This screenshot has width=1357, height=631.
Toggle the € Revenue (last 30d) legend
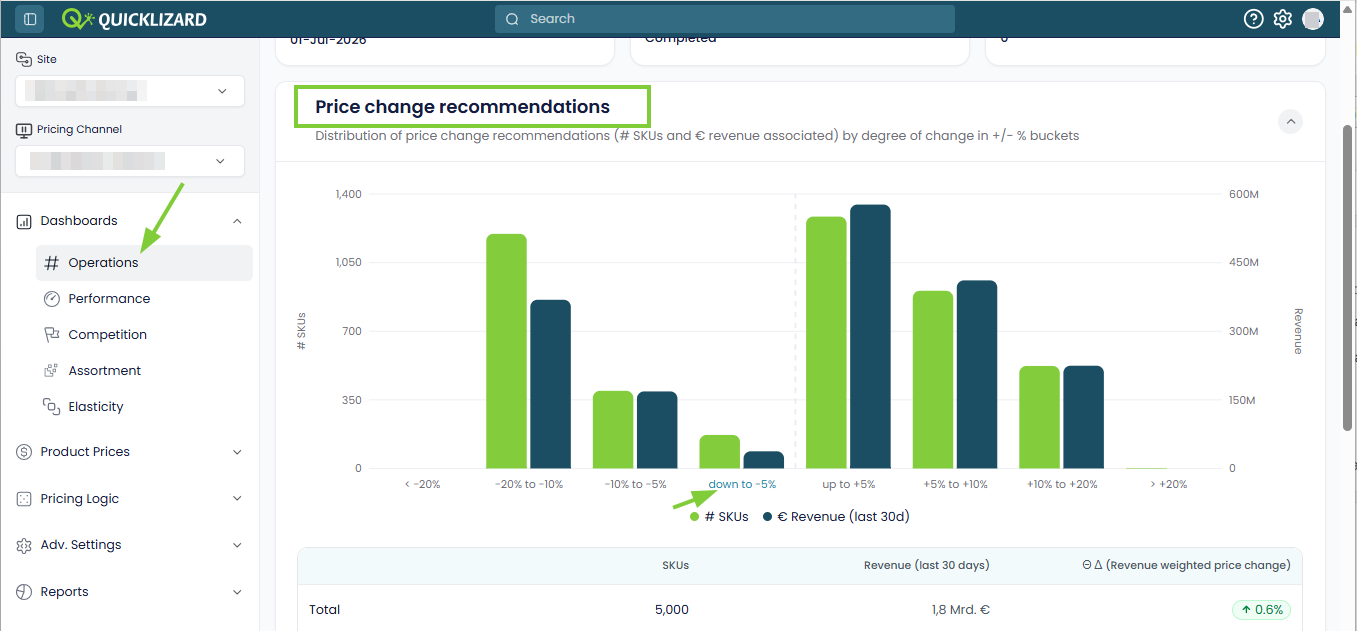pos(836,517)
